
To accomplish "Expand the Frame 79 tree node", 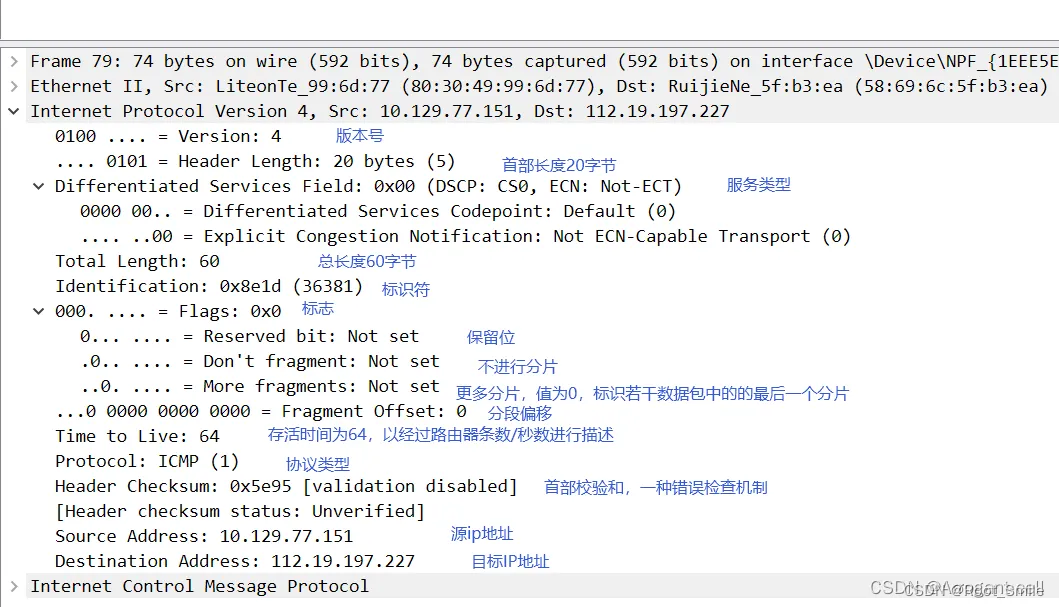I will [x=14, y=61].
